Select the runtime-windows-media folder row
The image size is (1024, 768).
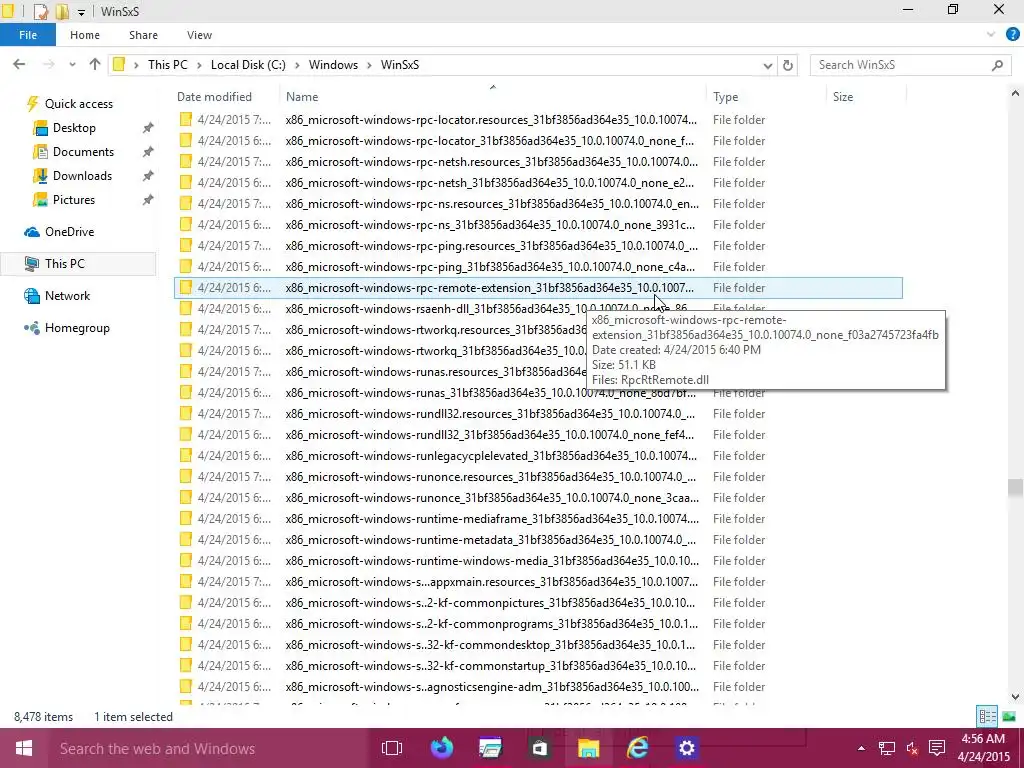(538, 560)
